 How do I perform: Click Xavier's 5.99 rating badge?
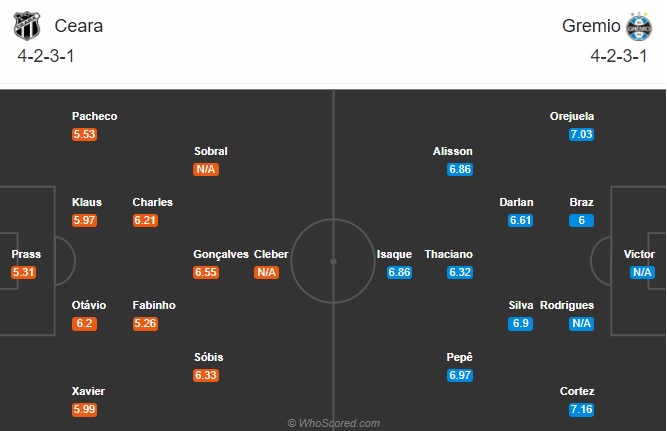pyautogui.click(x=84, y=409)
